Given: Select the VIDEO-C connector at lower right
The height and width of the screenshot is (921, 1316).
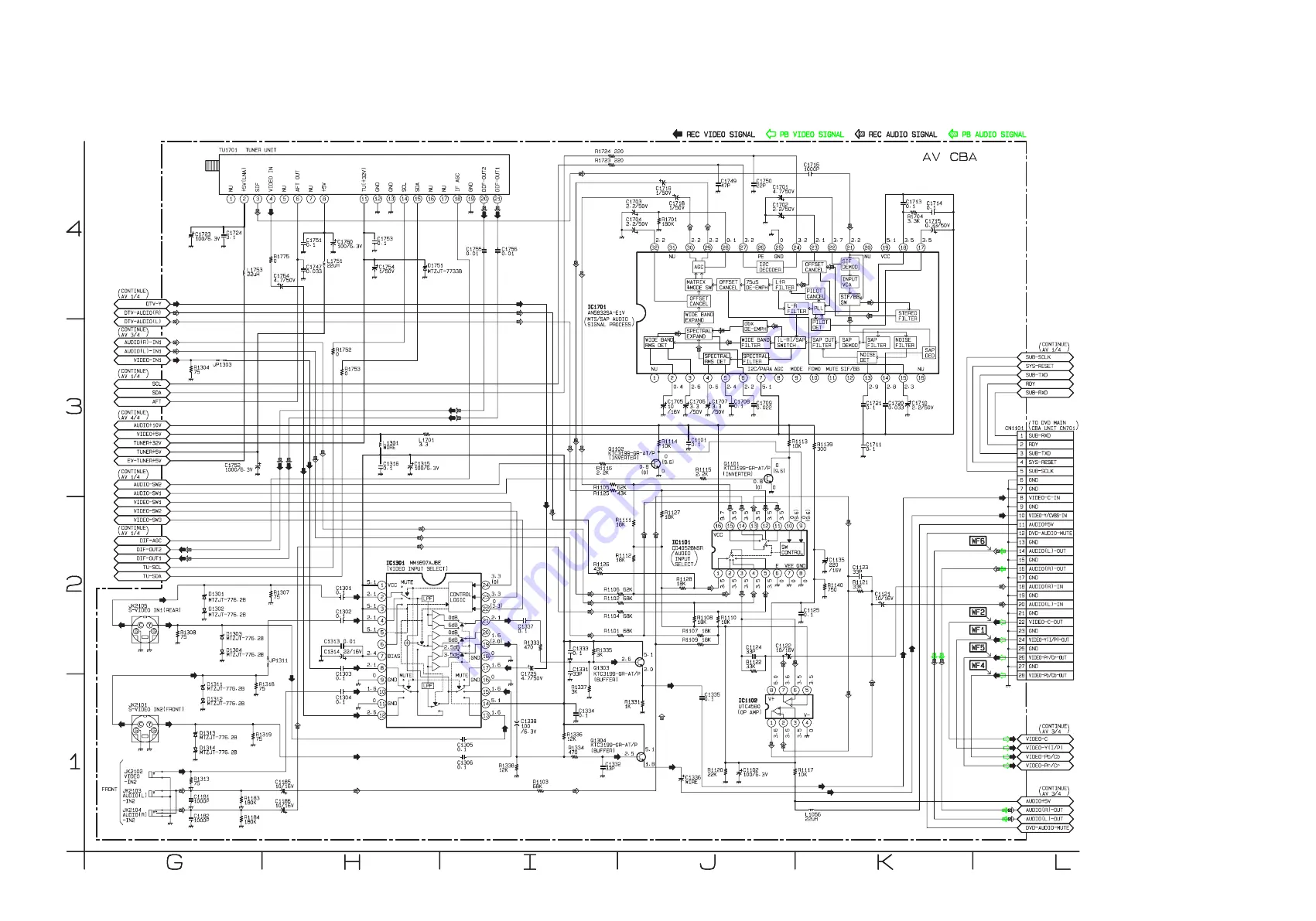Looking at the screenshot, I should click(1045, 739).
